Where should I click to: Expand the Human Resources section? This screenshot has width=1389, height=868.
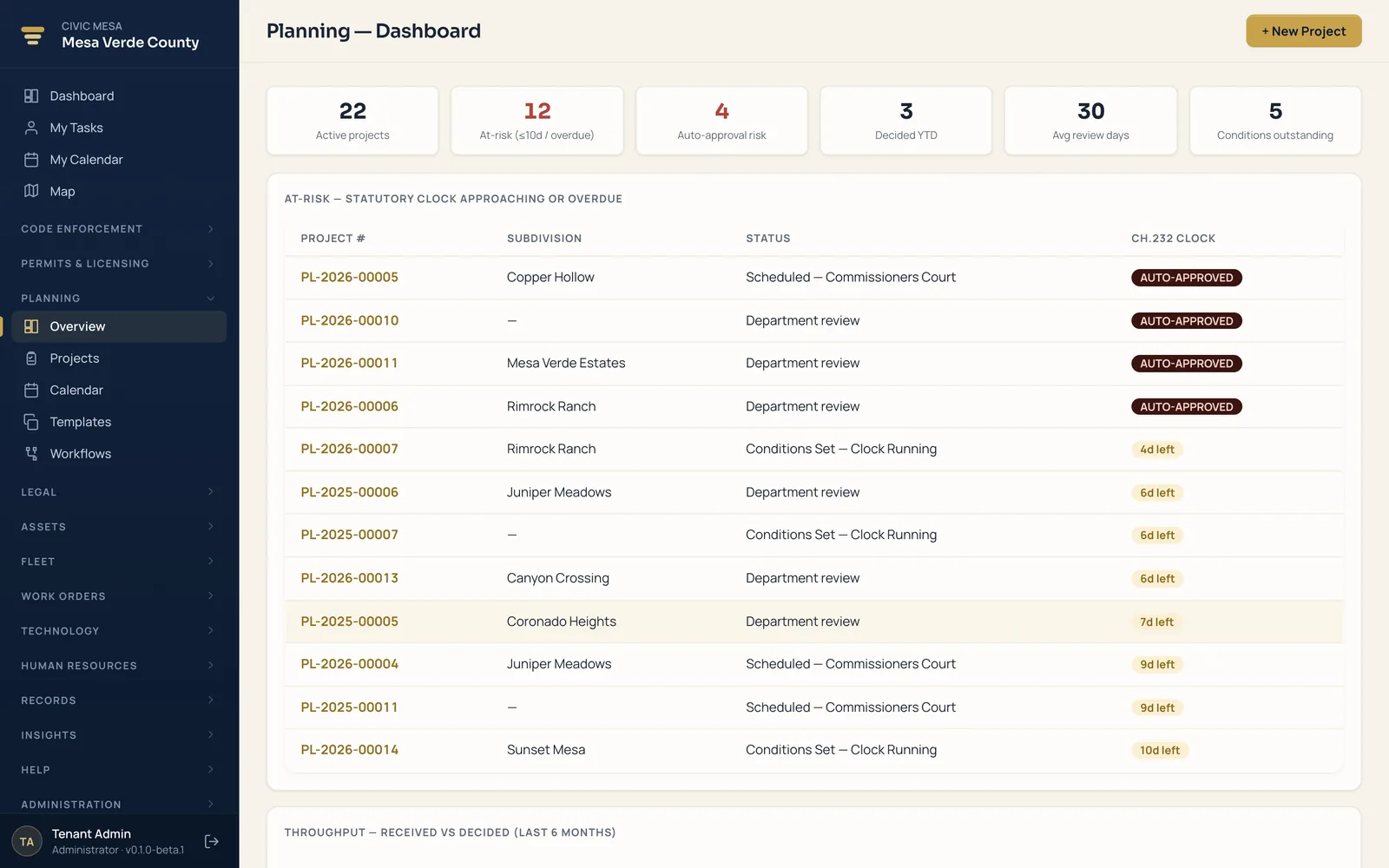pyautogui.click(x=118, y=666)
